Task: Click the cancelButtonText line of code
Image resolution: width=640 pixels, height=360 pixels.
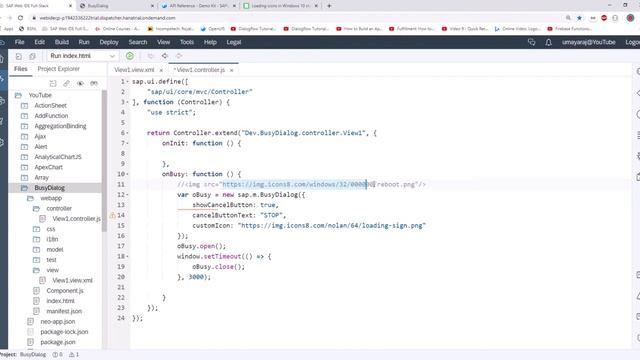Action: [239, 215]
